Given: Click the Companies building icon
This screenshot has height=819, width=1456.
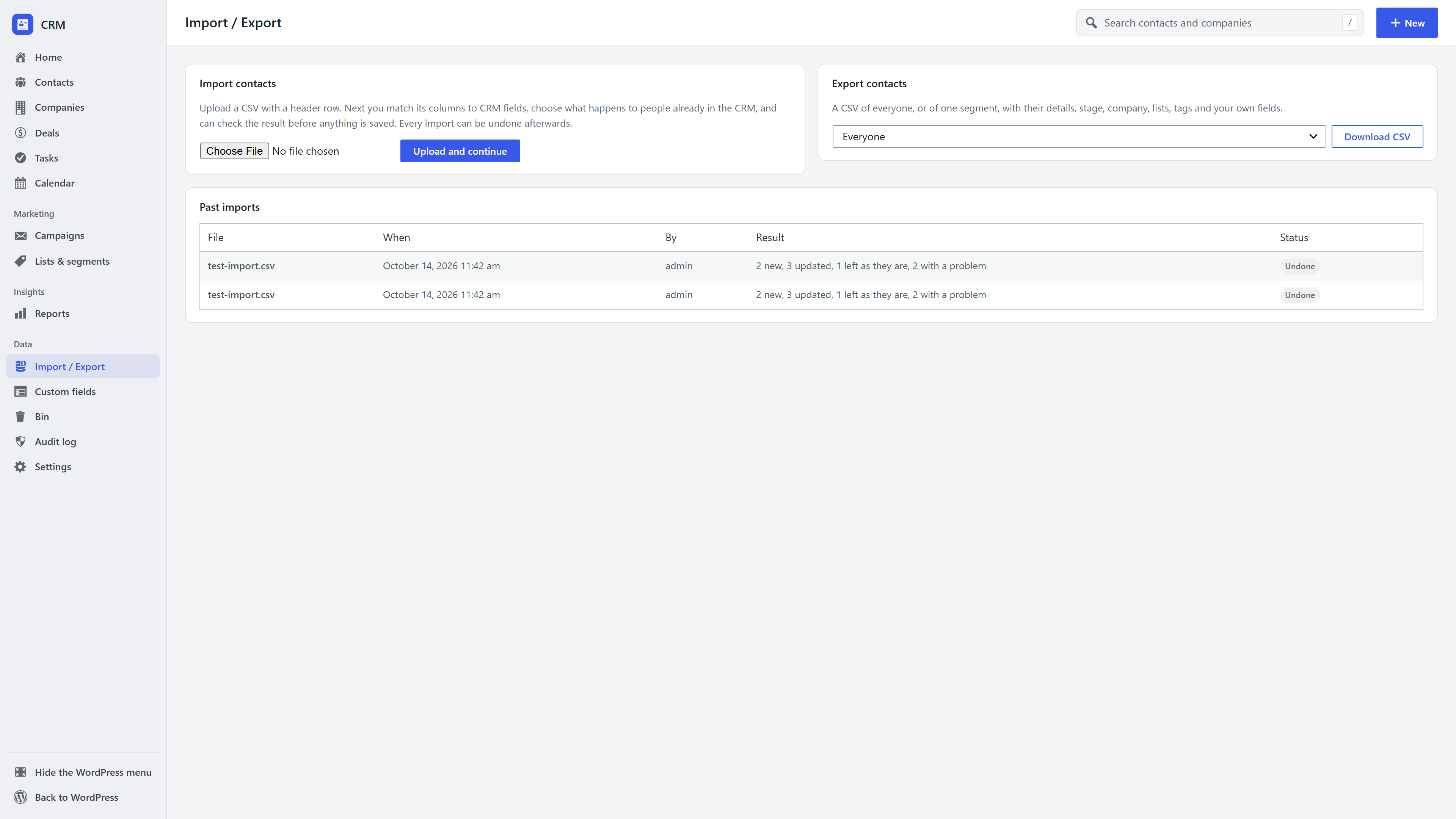Looking at the screenshot, I should point(20,107).
